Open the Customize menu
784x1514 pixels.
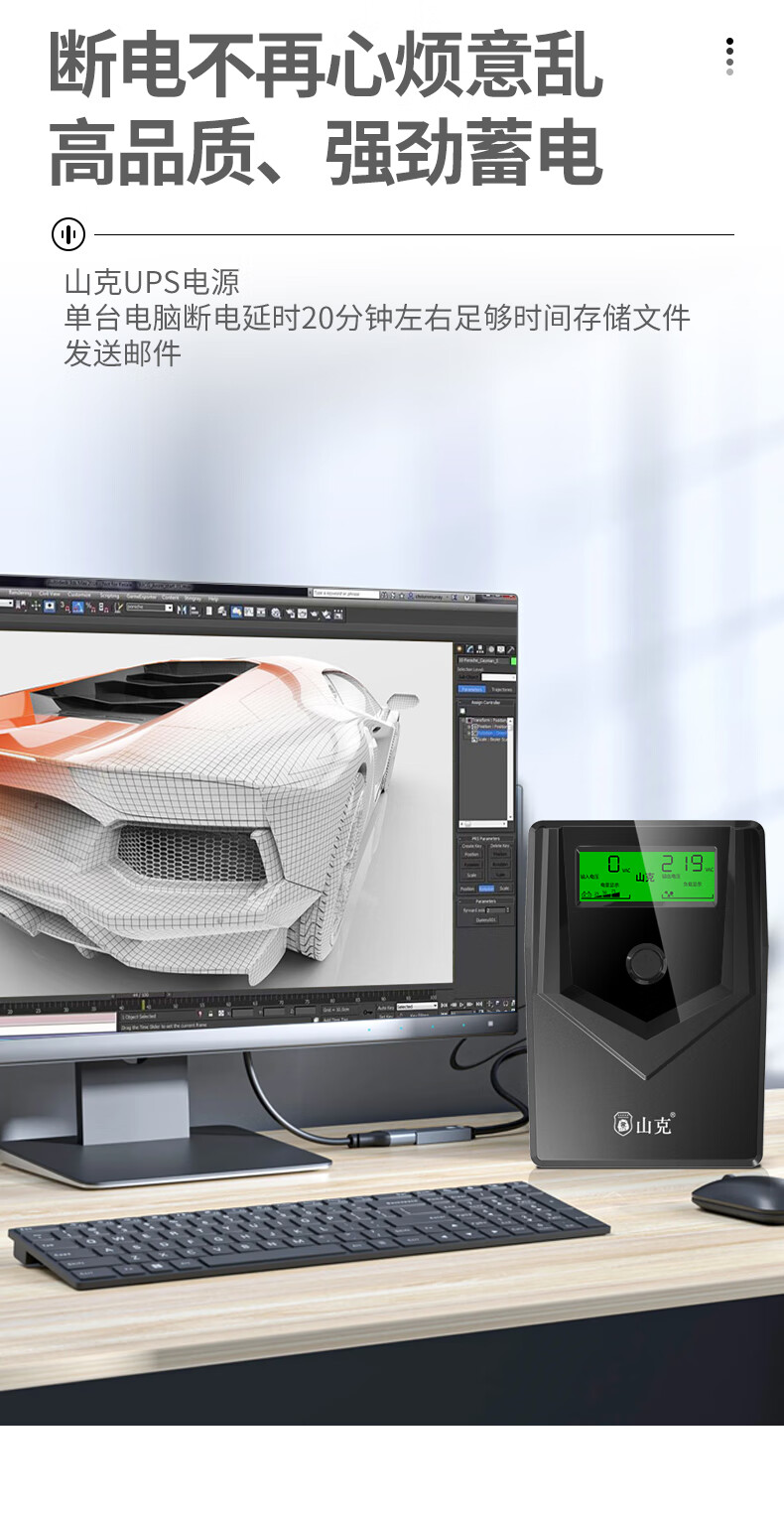(79, 595)
